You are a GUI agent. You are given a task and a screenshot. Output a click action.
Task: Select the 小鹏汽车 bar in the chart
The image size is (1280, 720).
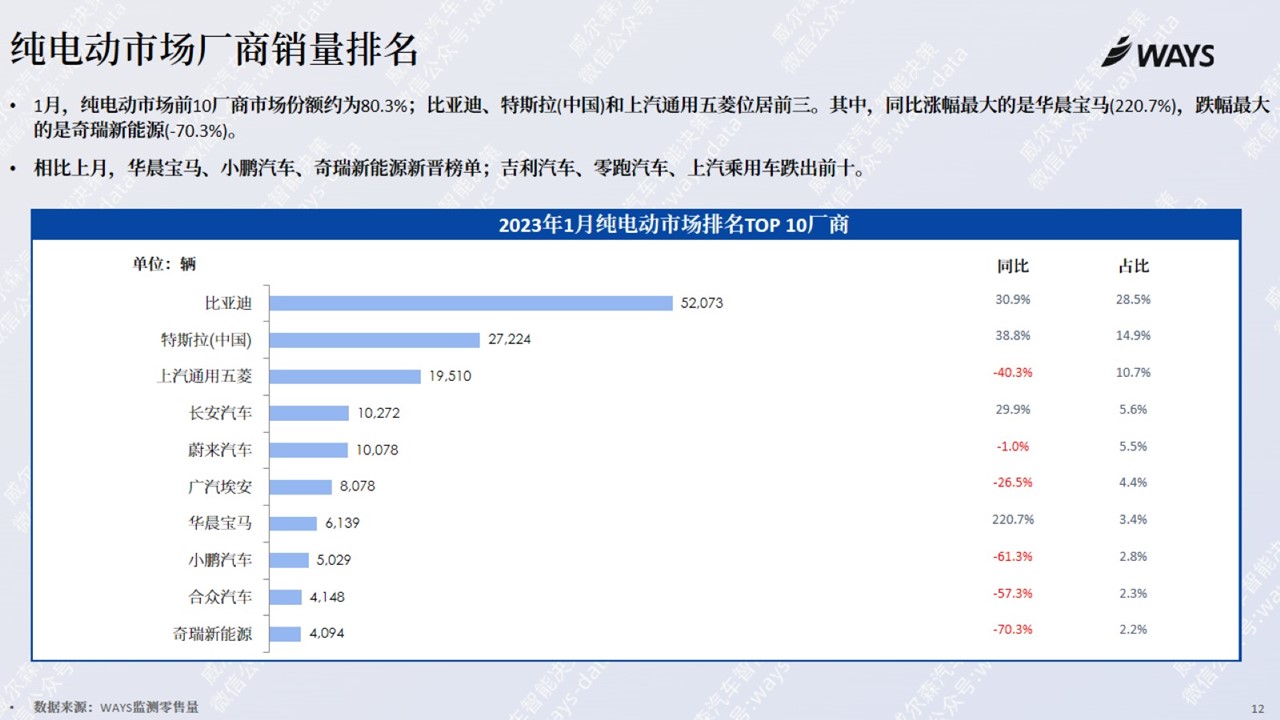click(x=289, y=561)
